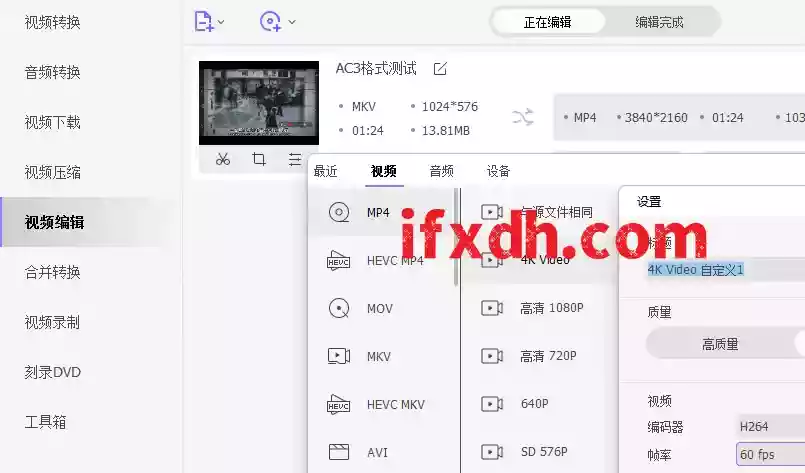Click the scissors trim icon
The image size is (805, 473).
click(223, 159)
